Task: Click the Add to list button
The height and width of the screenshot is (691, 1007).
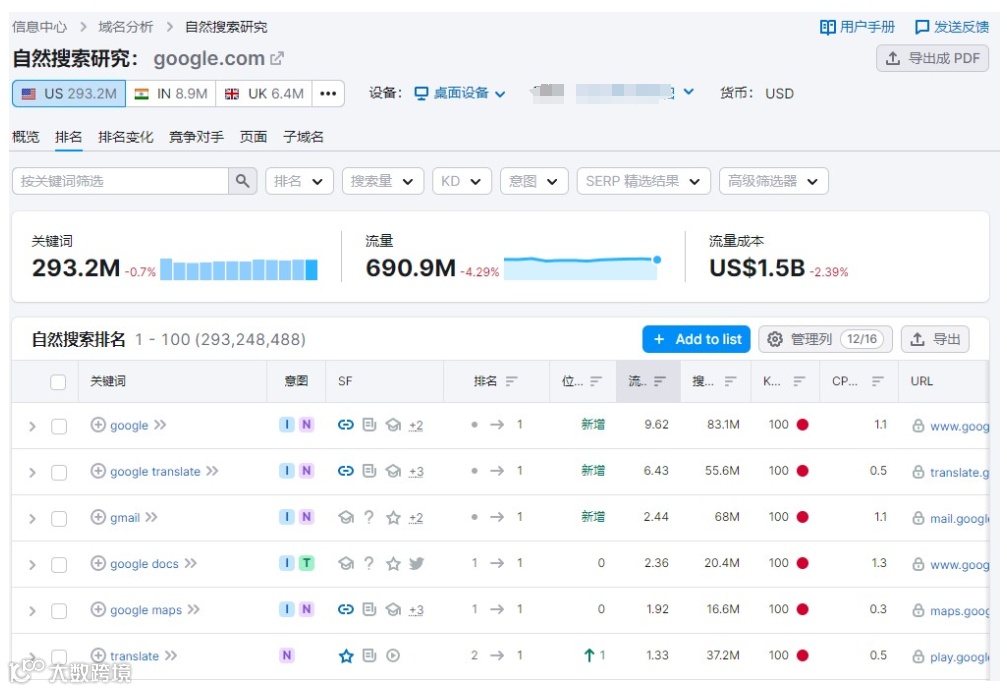Action: click(696, 339)
